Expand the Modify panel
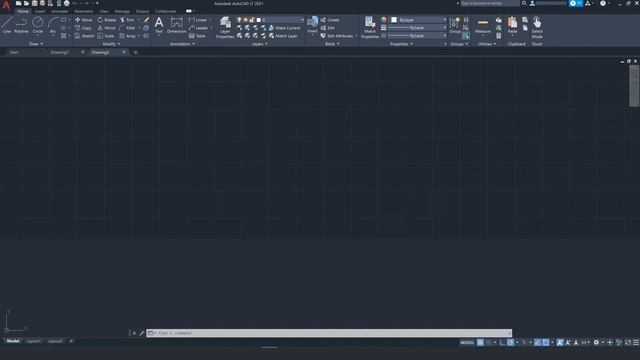Screen dimensions: 640x360 (111, 44)
